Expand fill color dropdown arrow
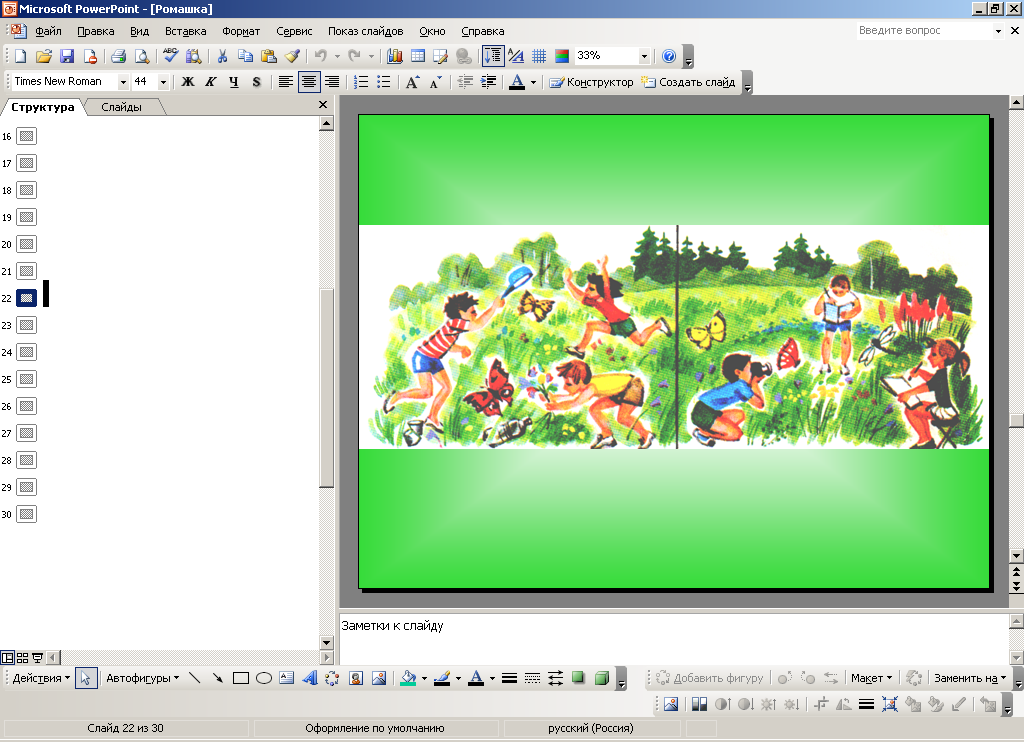Viewport: 1024px width, 742px height. [424, 678]
